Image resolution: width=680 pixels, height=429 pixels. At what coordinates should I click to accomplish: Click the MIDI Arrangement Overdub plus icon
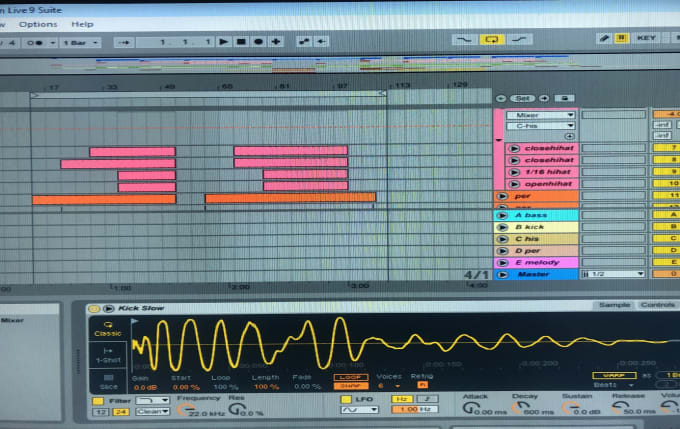[276, 42]
